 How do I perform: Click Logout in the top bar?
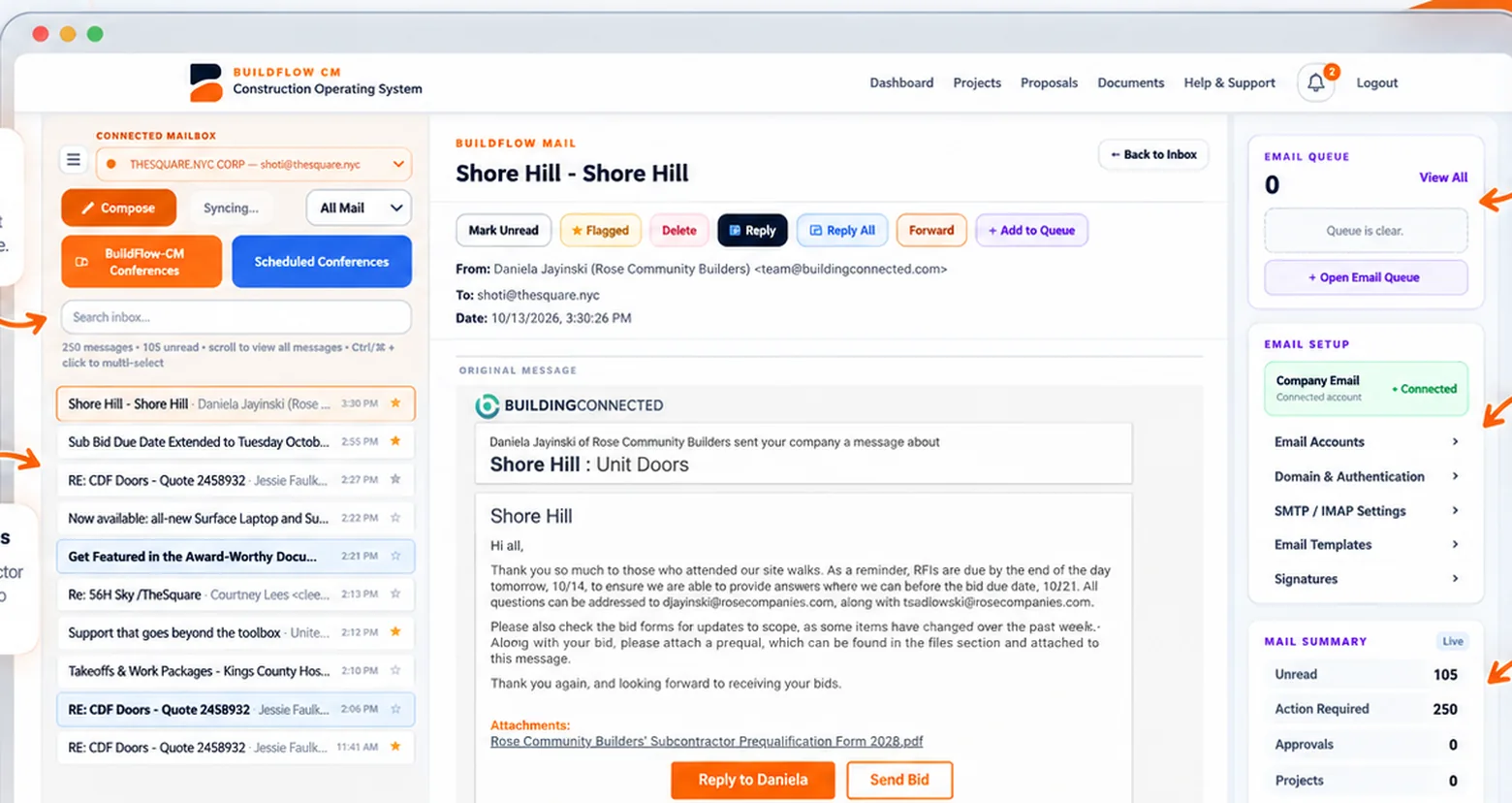[x=1376, y=82]
